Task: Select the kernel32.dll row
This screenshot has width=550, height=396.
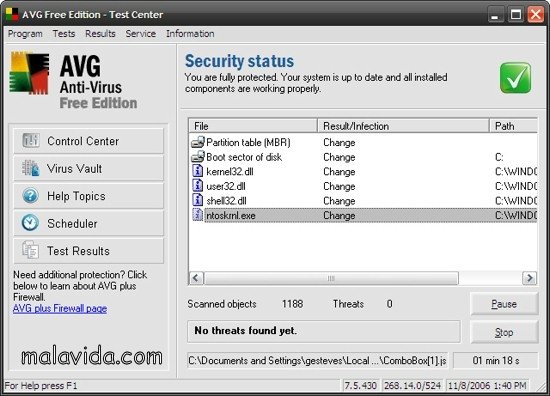Action: [363, 172]
